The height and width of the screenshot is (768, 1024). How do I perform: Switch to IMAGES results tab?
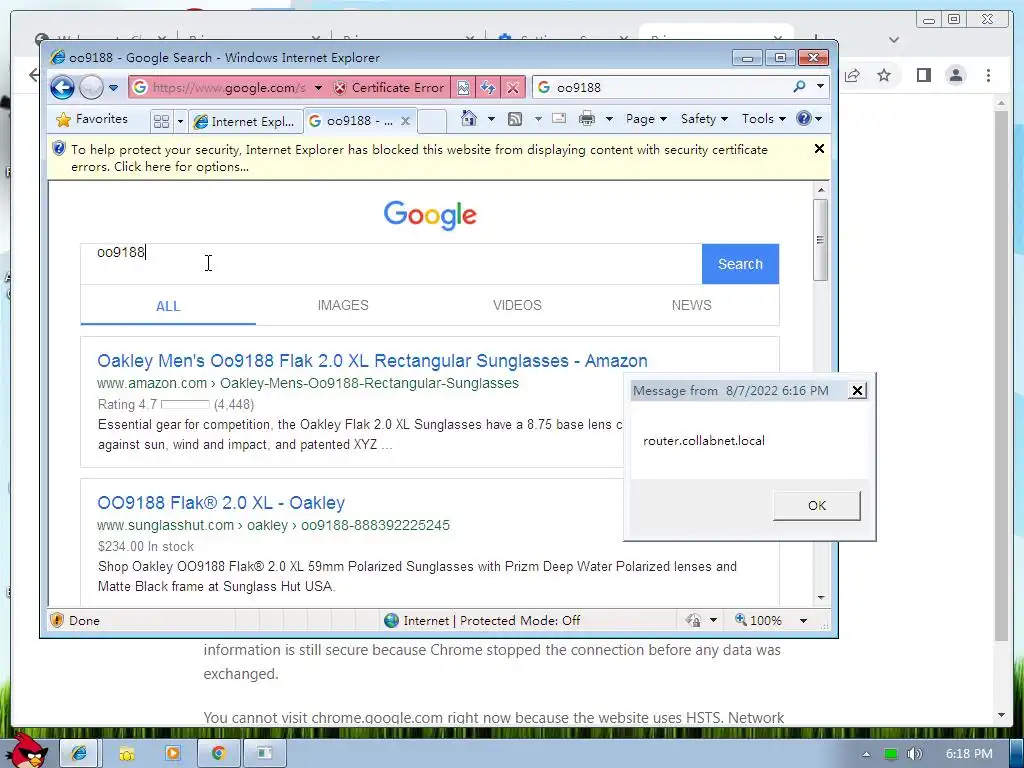[343, 306]
